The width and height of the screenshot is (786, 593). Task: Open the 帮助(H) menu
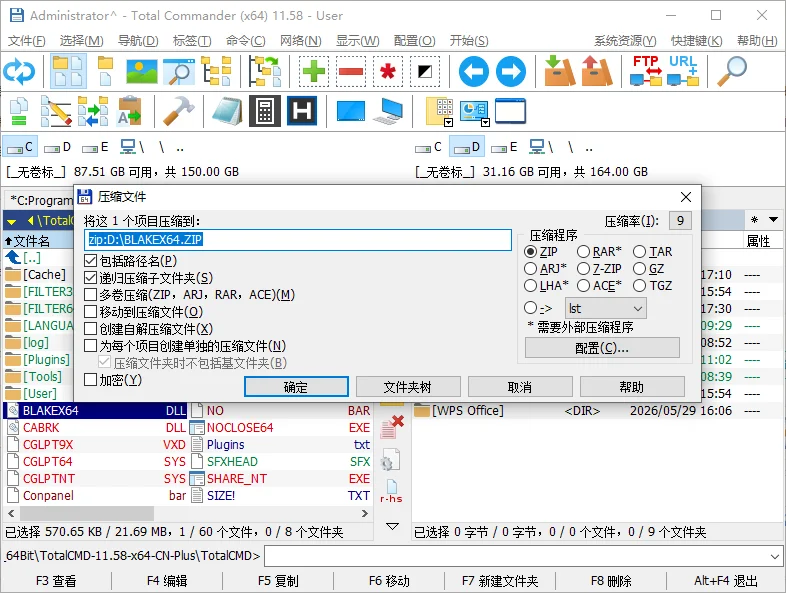point(757,41)
